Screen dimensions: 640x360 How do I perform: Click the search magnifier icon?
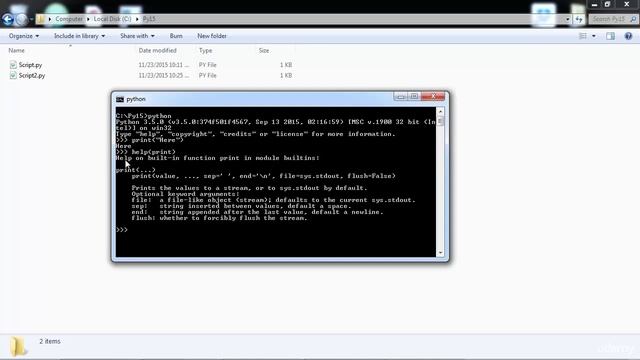633,19
